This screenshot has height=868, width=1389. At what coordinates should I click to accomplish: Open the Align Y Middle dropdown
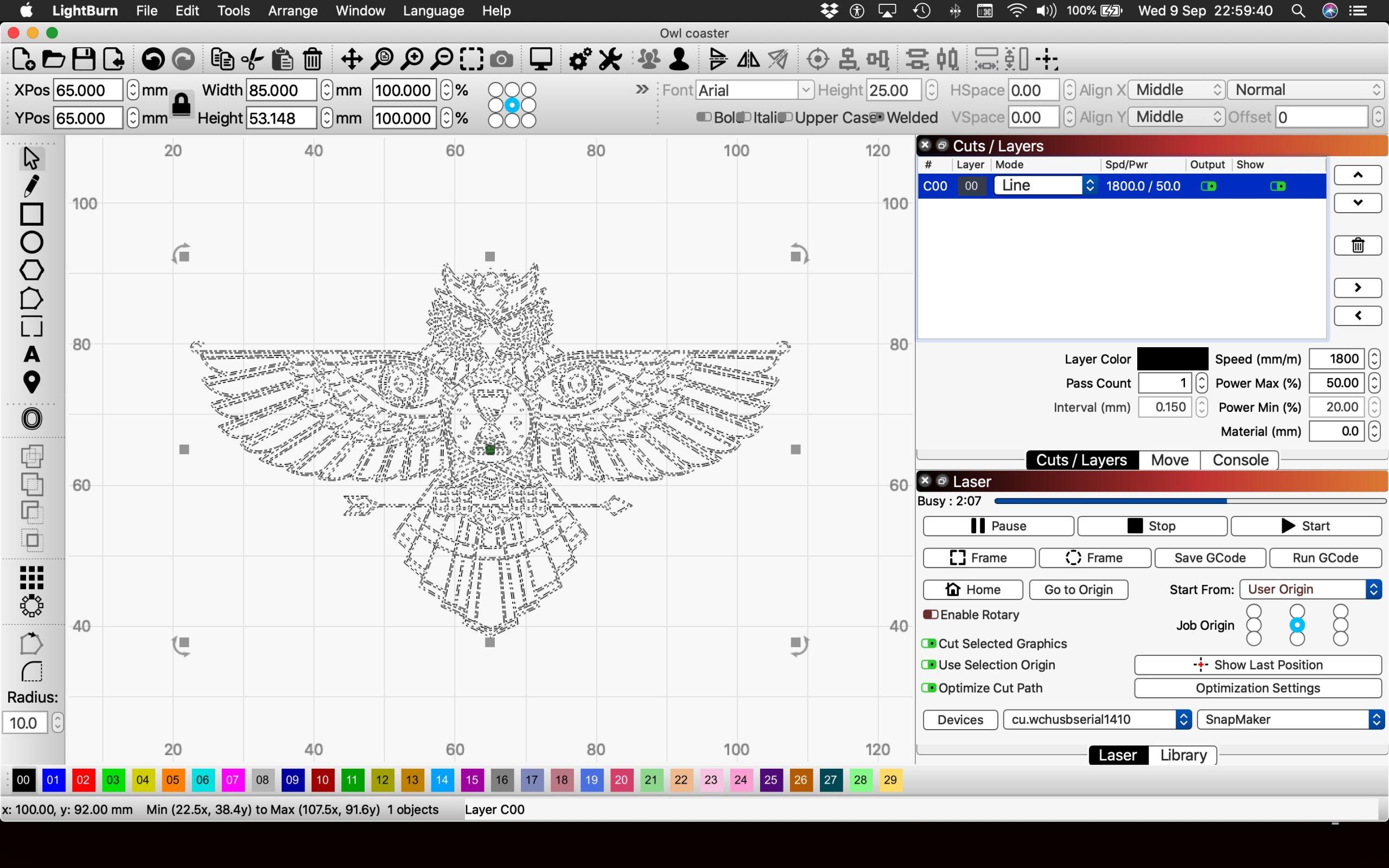pos(1175,117)
